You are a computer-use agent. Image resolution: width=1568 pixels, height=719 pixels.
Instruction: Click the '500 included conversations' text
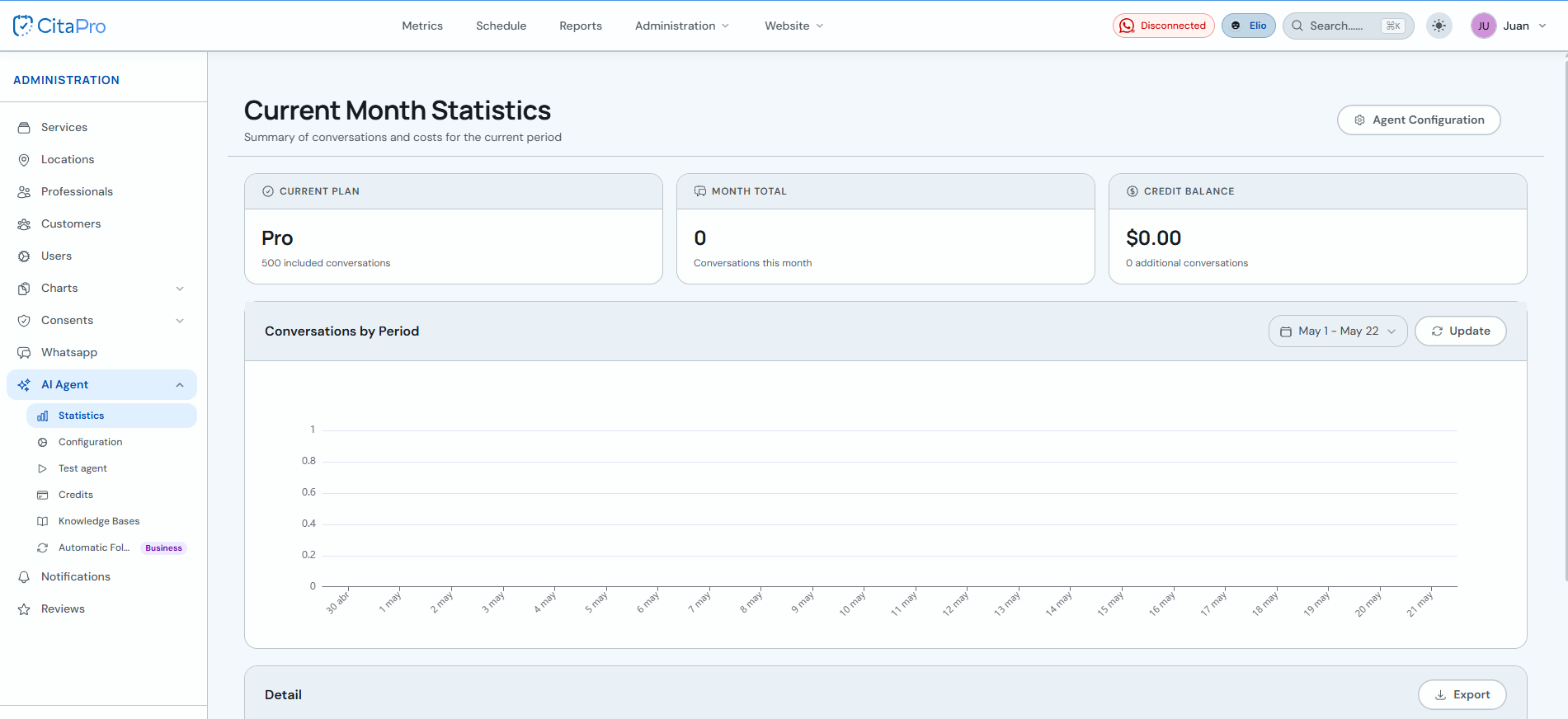pos(326,264)
